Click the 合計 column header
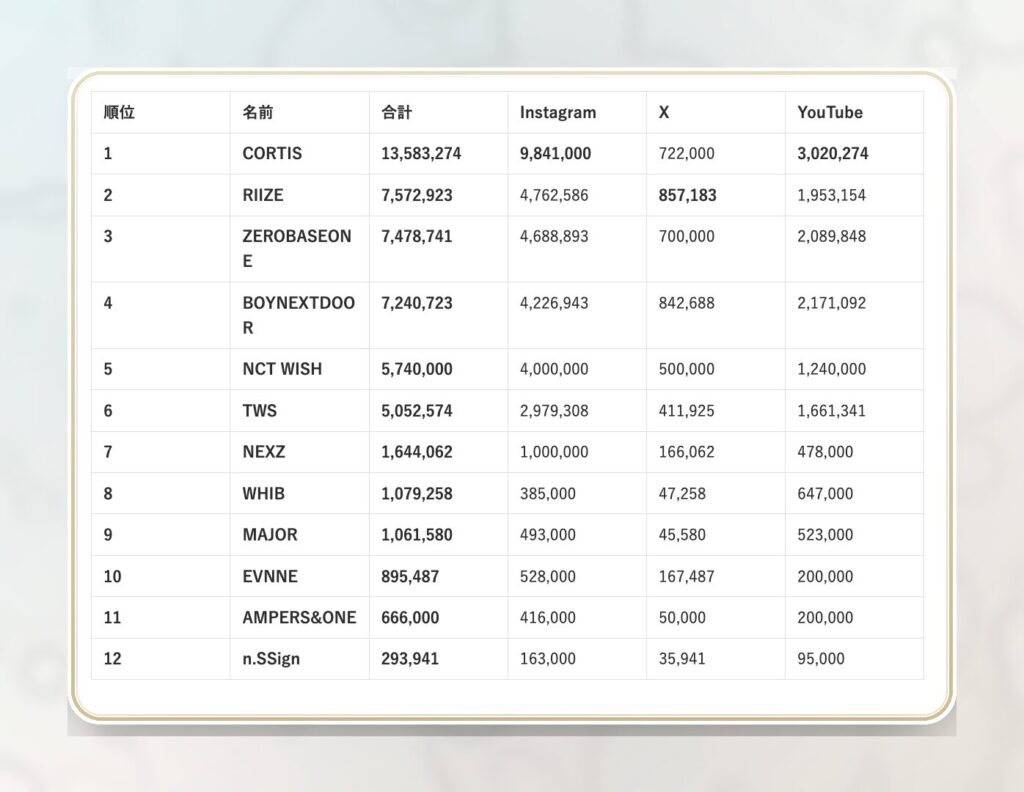The image size is (1024, 792). [396, 113]
